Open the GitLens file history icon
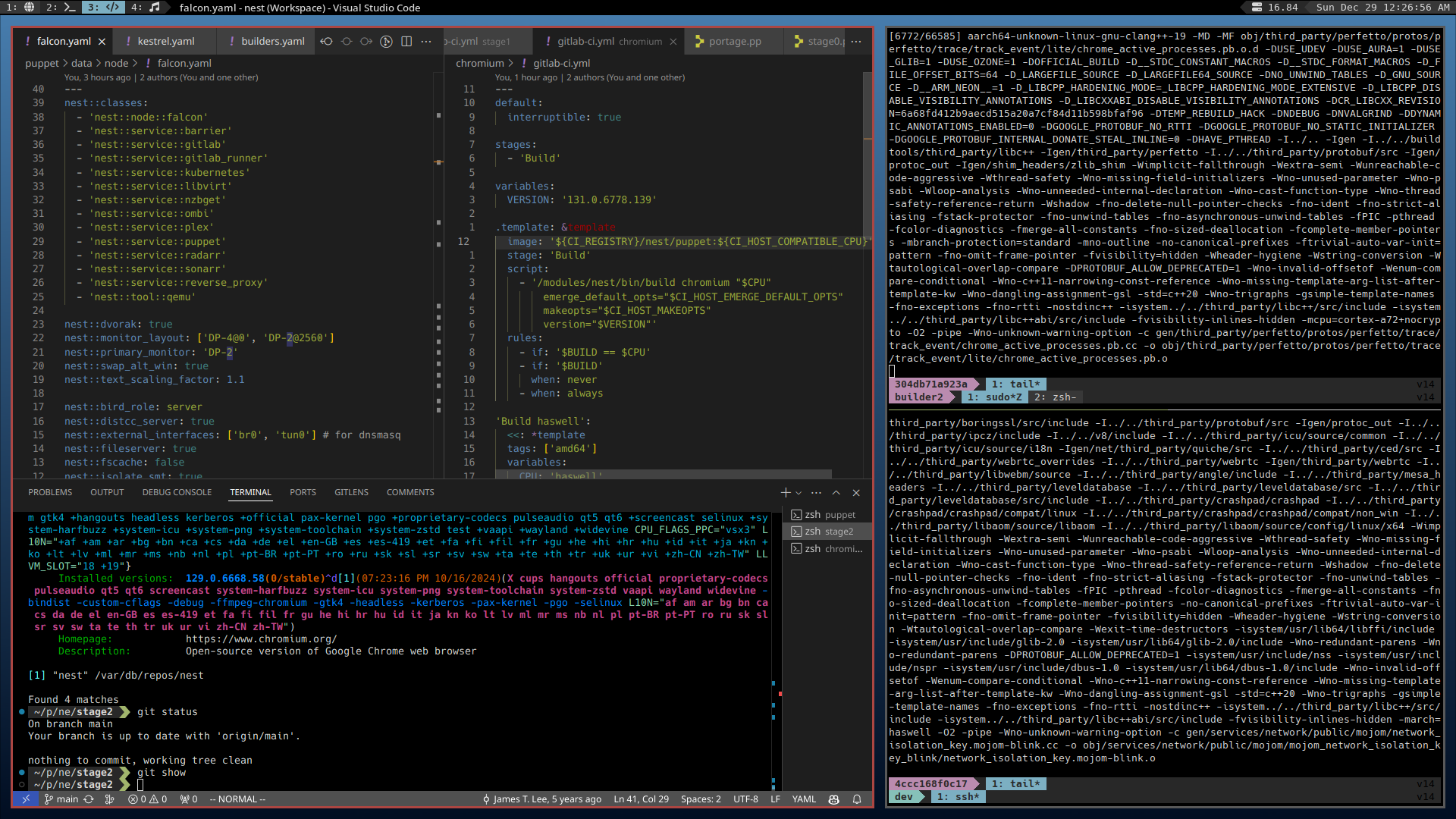The height and width of the screenshot is (819, 1456). [x=386, y=42]
